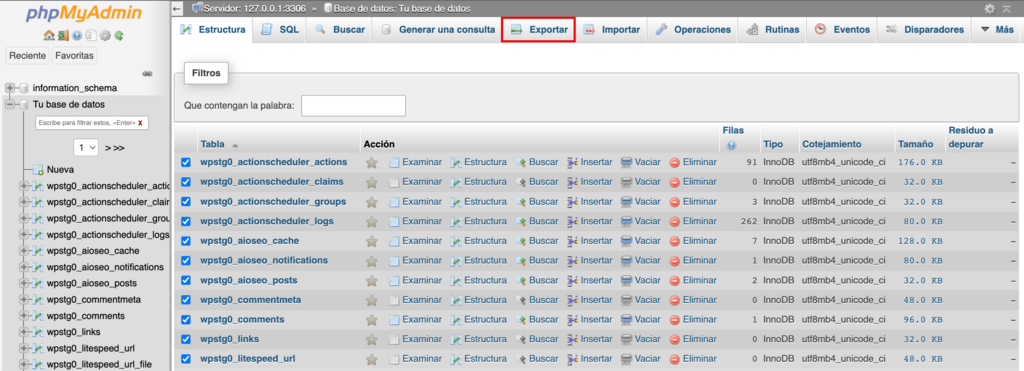Open the Más dropdown tab
Image resolution: width=1024 pixels, height=371 pixels.
pyautogui.click(x=997, y=30)
